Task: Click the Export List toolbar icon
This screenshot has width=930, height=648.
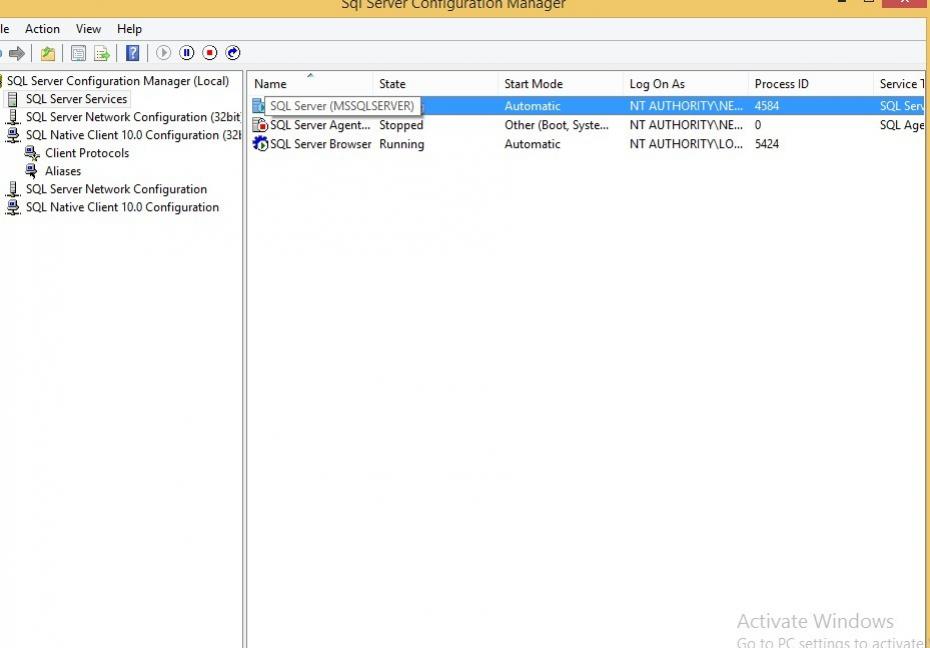Action: coord(102,53)
